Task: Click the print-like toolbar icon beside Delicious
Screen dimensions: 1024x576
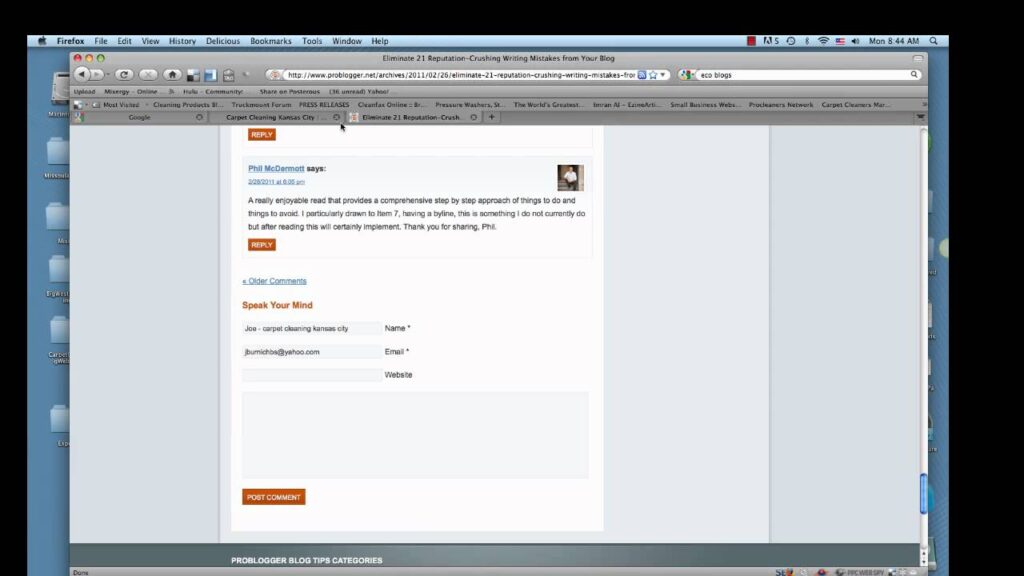Action: click(229, 75)
